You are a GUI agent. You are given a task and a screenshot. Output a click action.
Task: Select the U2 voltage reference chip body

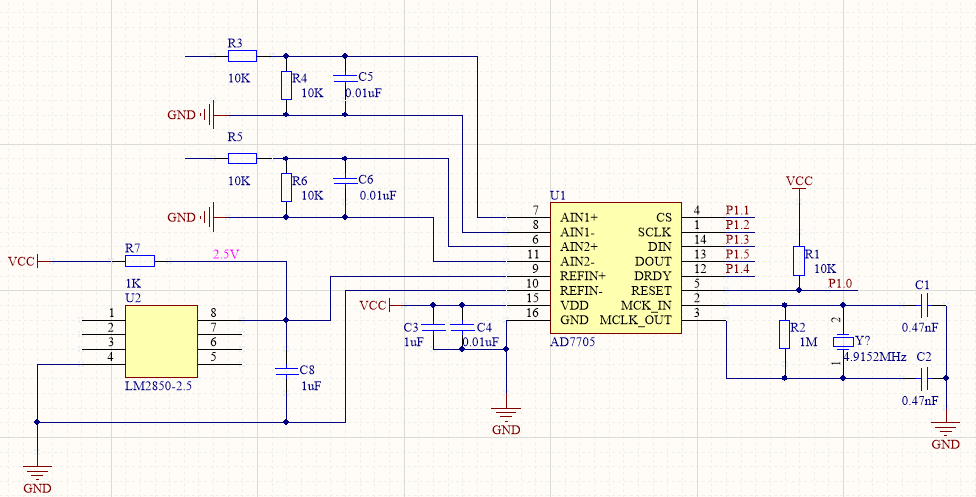click(161, 341)
